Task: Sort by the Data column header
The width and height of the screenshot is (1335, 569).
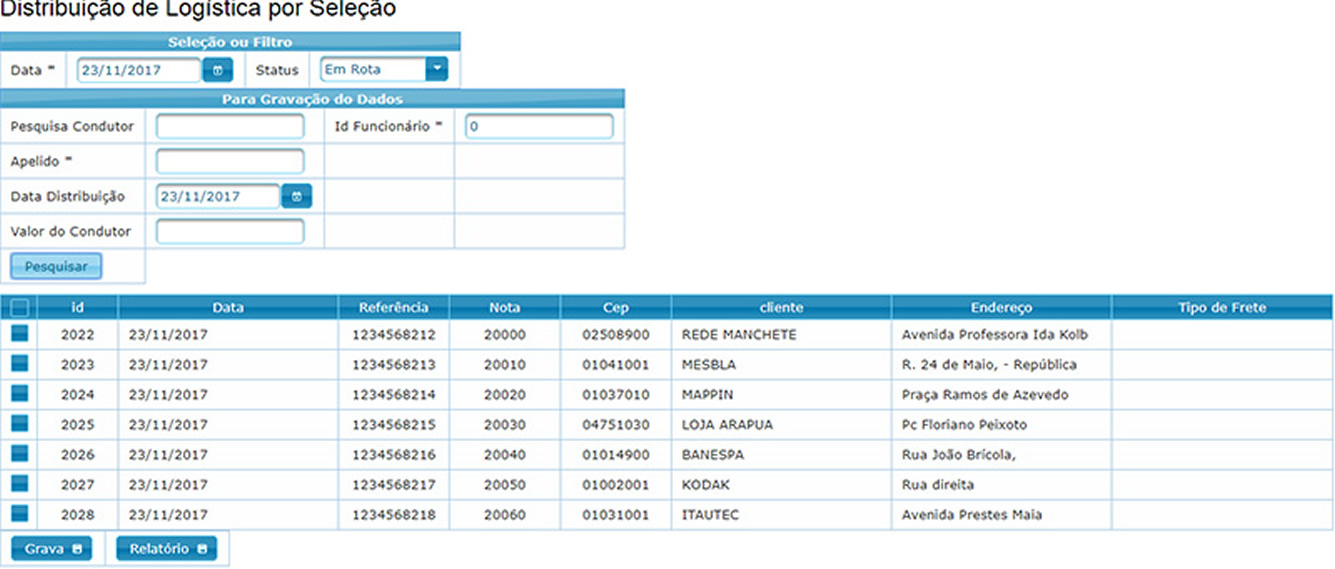Action: 228,308
